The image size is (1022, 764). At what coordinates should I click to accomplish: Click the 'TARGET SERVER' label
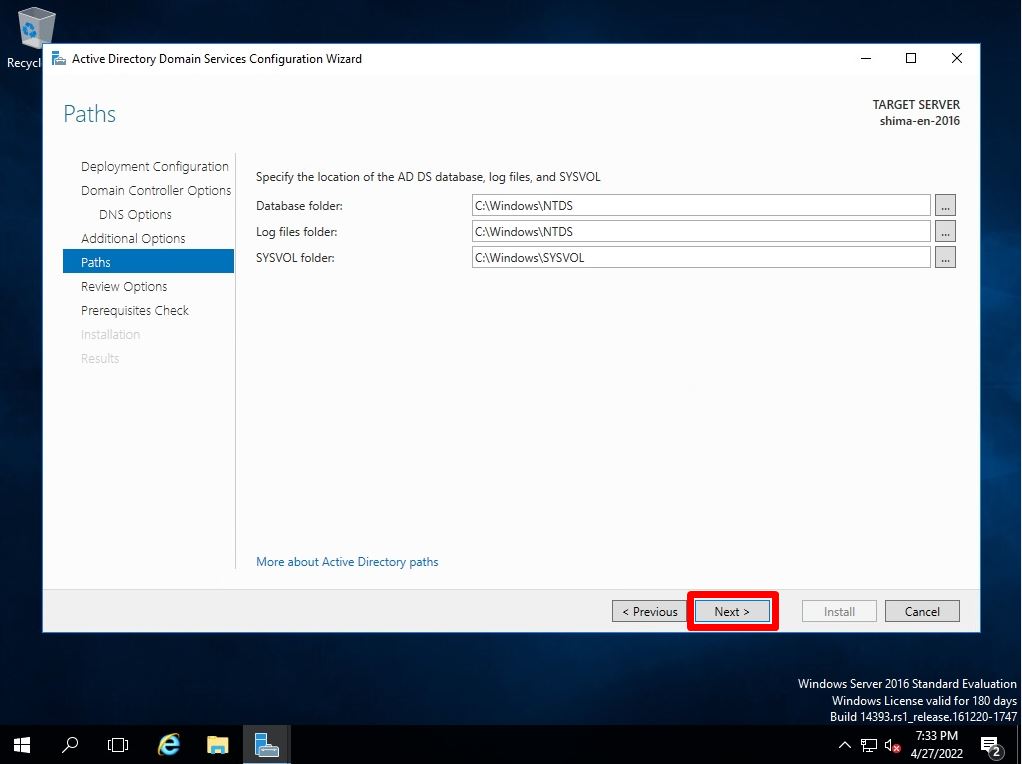pyautogui.click(x=916, y=104)
